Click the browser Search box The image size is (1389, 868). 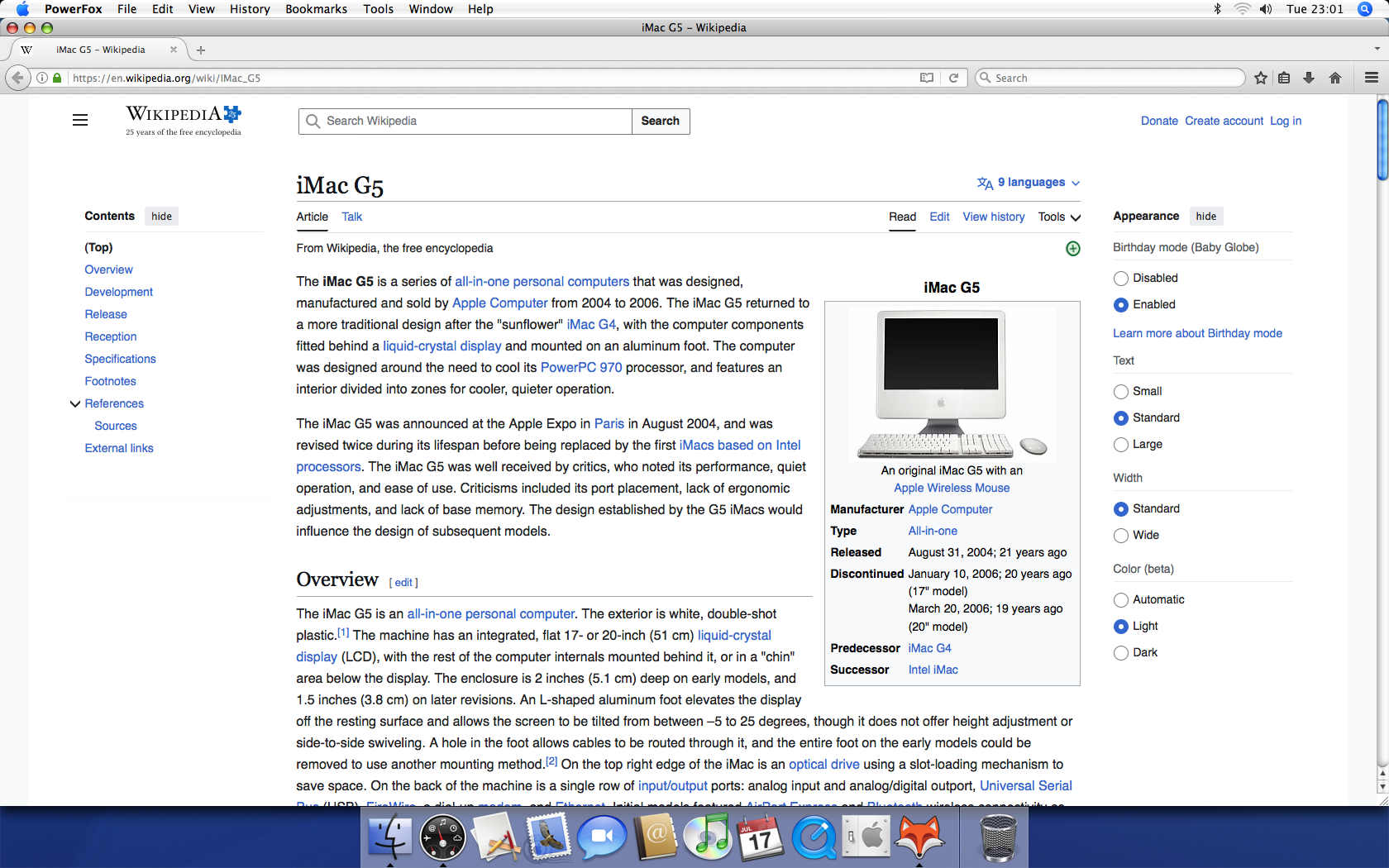point(1110,78)
